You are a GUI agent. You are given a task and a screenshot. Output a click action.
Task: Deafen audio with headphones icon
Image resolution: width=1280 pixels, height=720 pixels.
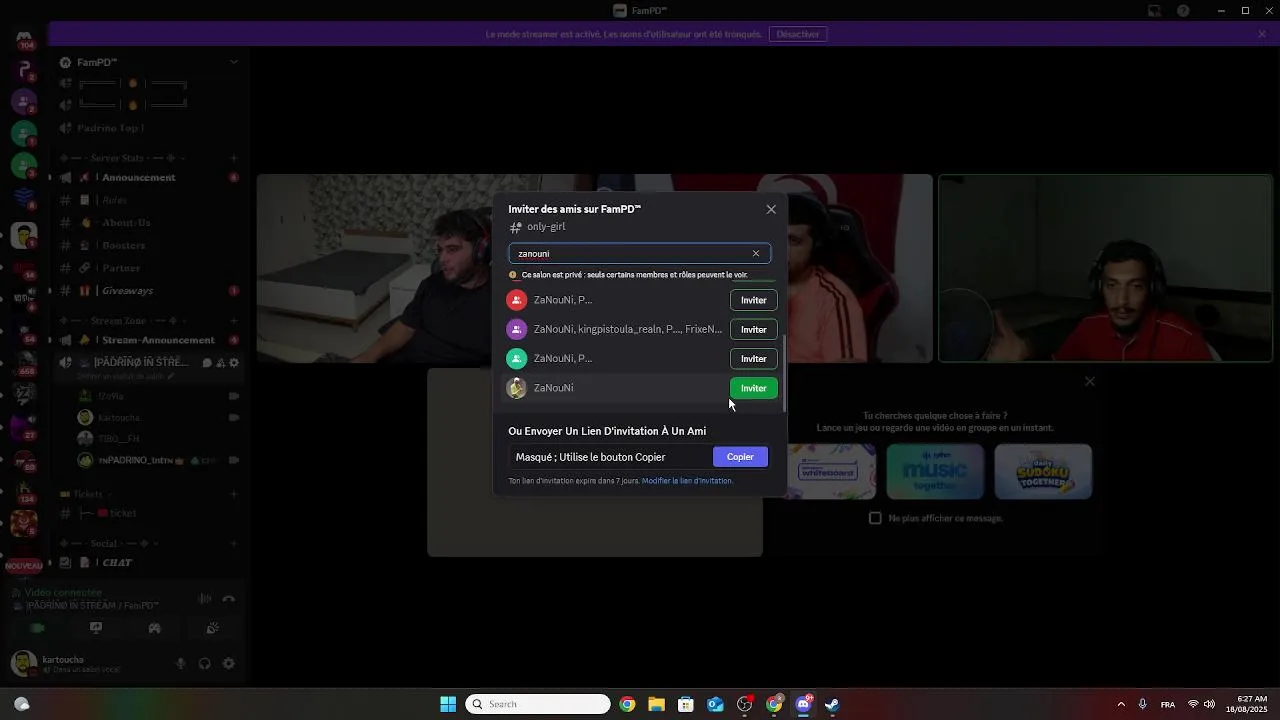pyautogui.click(x=205, y=663)
